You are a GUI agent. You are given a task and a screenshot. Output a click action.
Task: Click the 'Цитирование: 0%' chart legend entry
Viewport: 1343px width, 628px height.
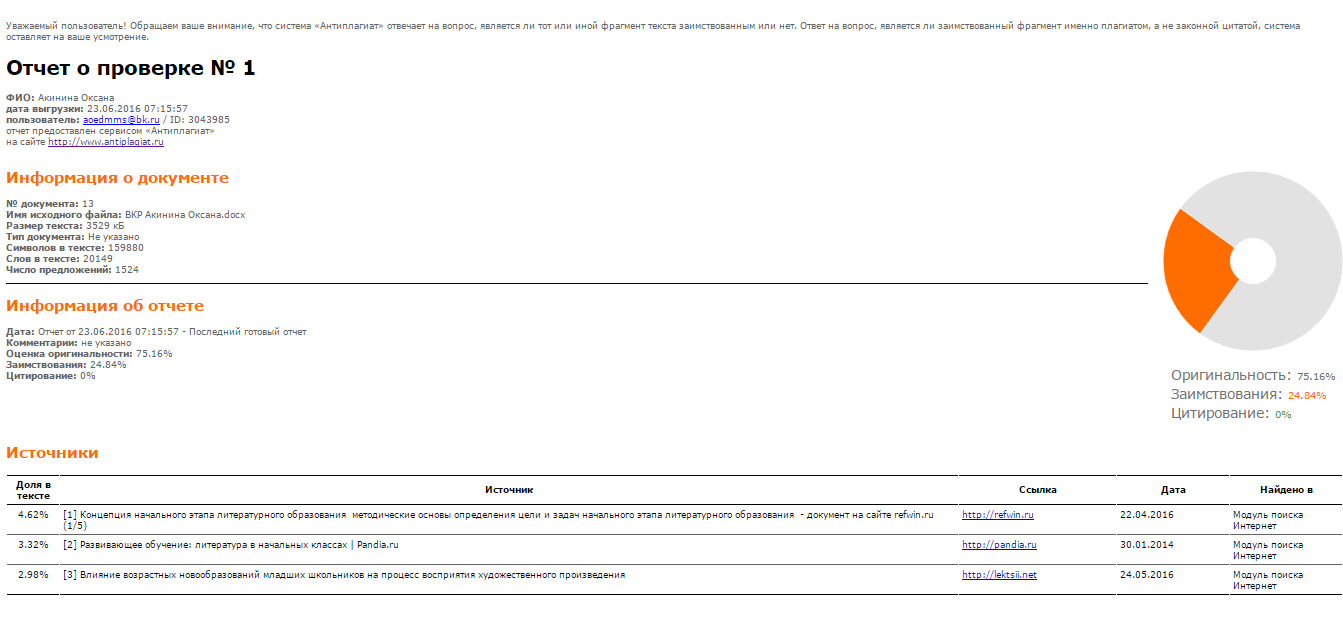[1230, 413]
